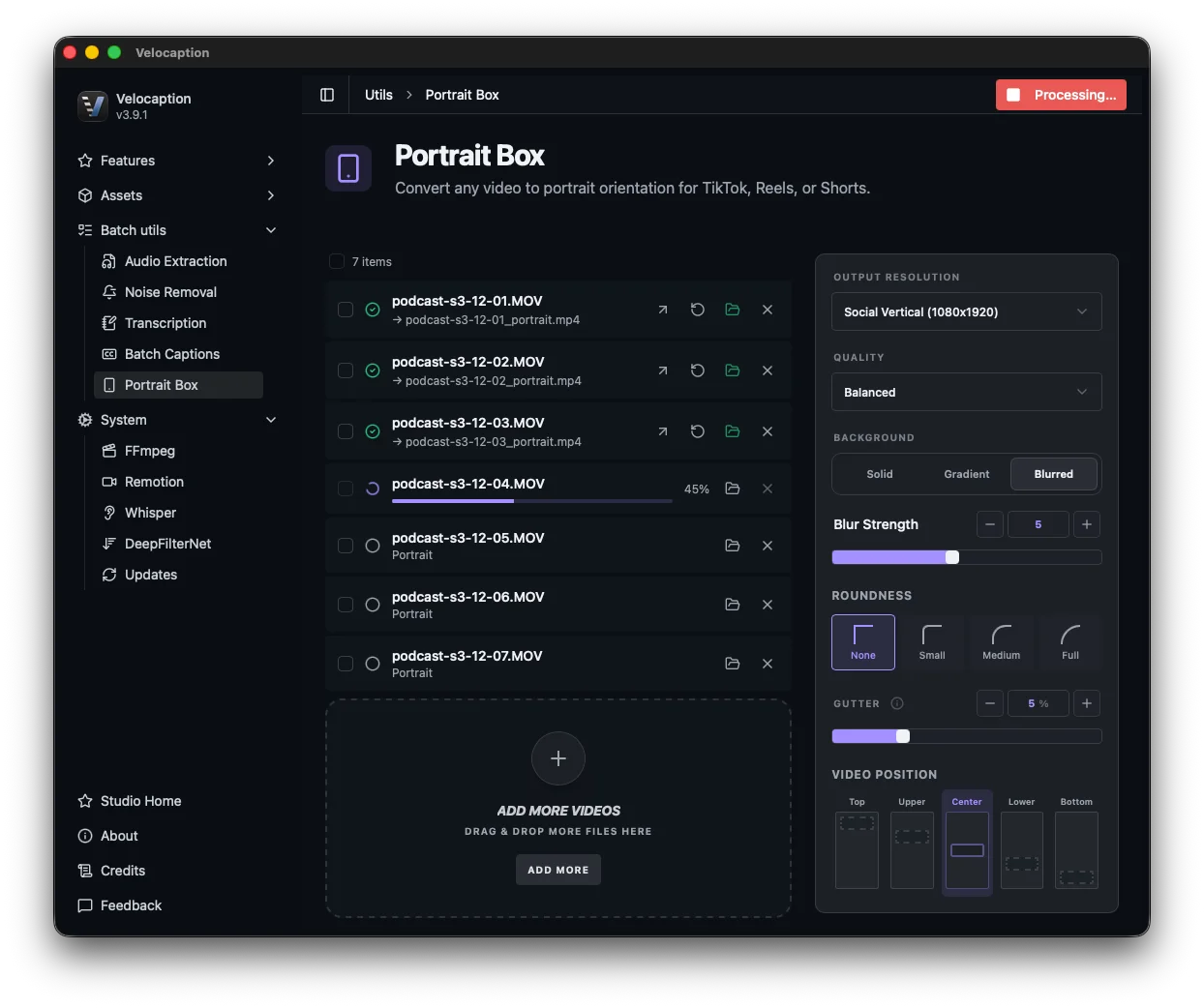Expand the Assets sidebar section

click(x=177, y=195)
